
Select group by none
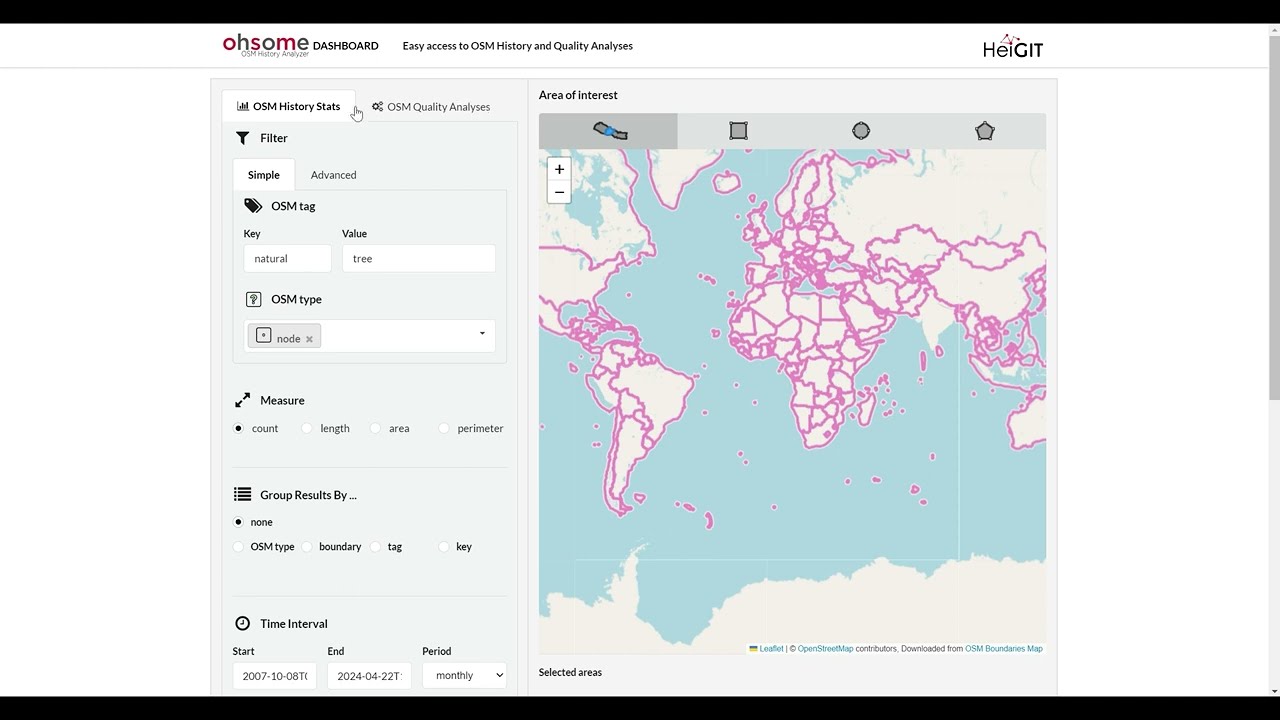pyautogui.click(x=238, y=522)
